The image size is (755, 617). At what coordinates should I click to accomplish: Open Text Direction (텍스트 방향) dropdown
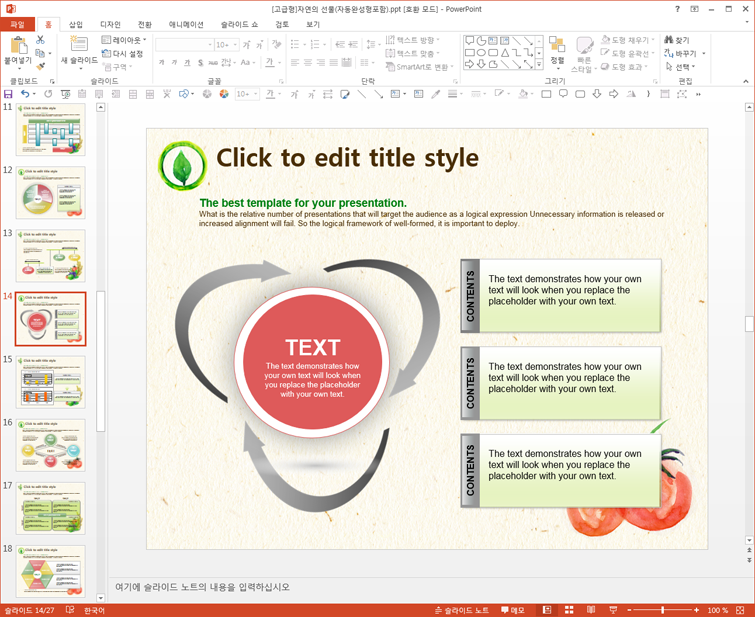(x=413, y=40)
